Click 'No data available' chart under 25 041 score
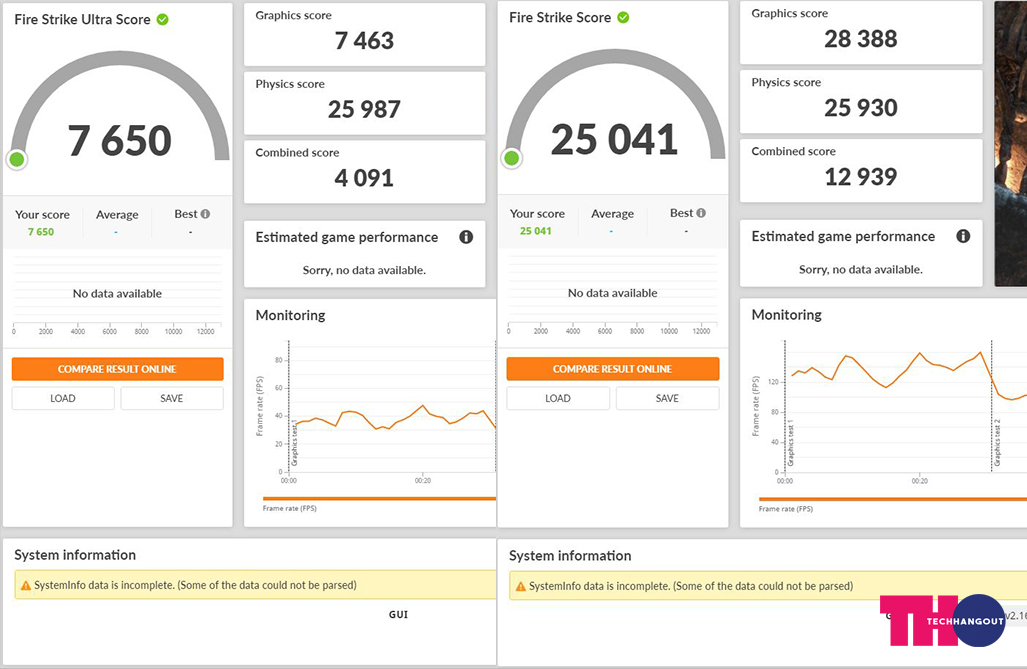Image resolution: width=1027 pixels, height=669 pixels. pos(612,294)
